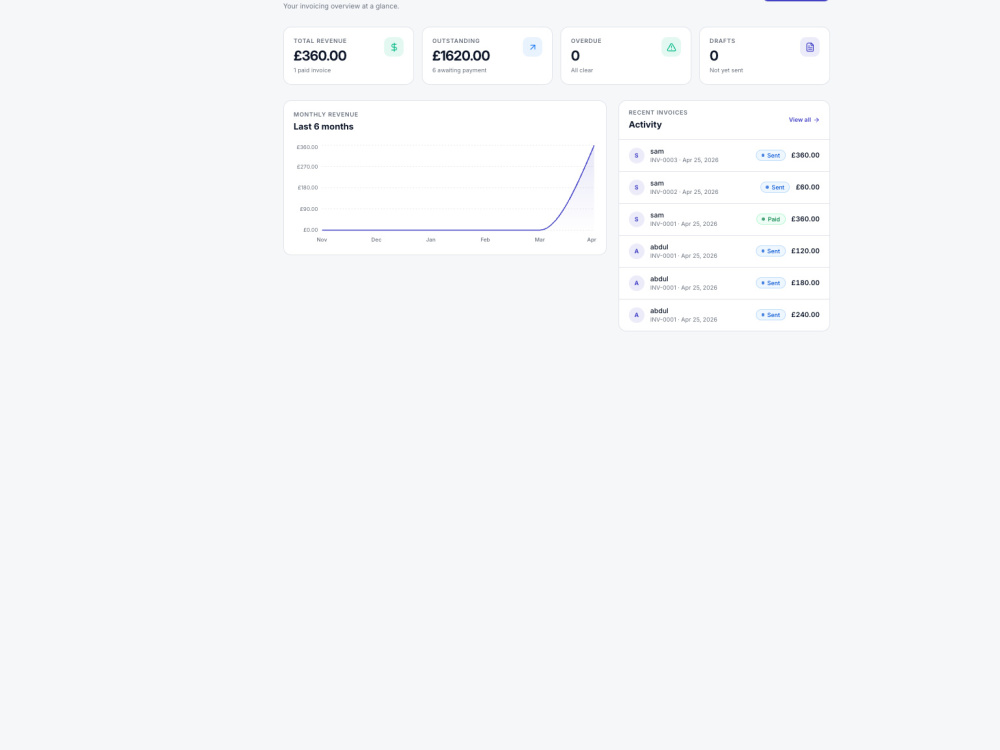Click the A avatar beside the £180.00 invoice
Image resolution: width=1000 pixels, height=750 pixels.
pyautogui.click(x=636, y=283)
